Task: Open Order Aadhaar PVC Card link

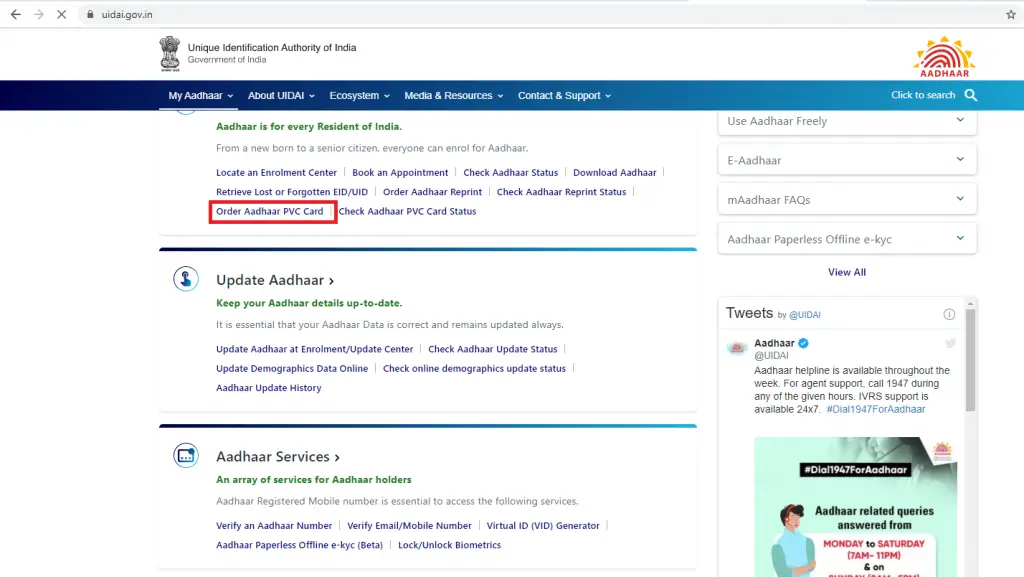Action: [x=270, y=211]
